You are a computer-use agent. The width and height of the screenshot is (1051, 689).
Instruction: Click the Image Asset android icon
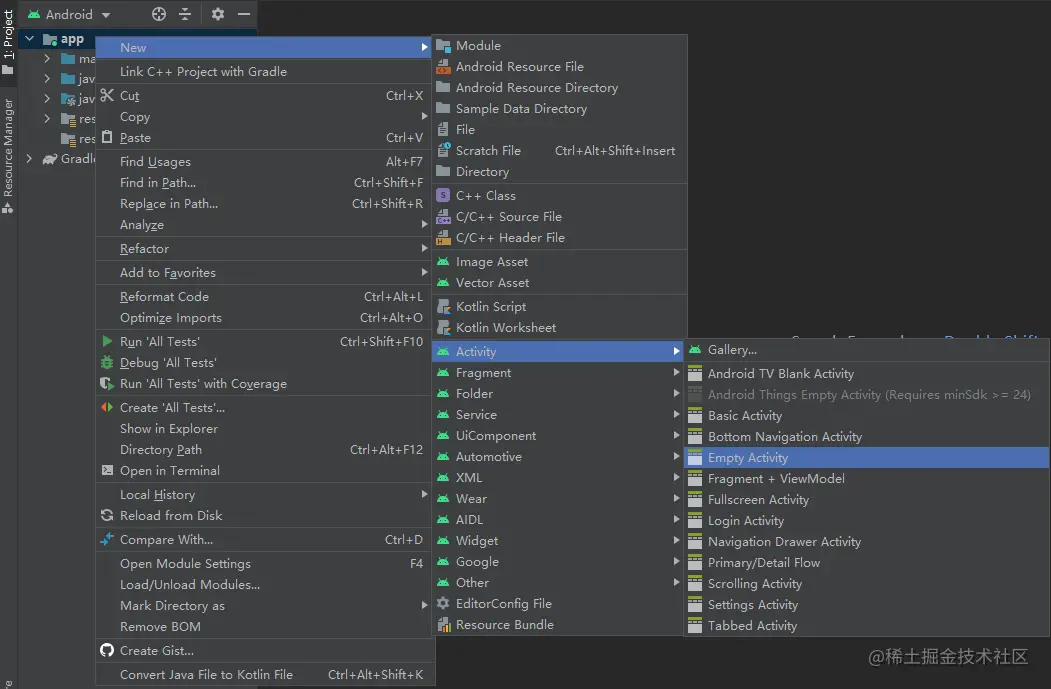point(443,261)
